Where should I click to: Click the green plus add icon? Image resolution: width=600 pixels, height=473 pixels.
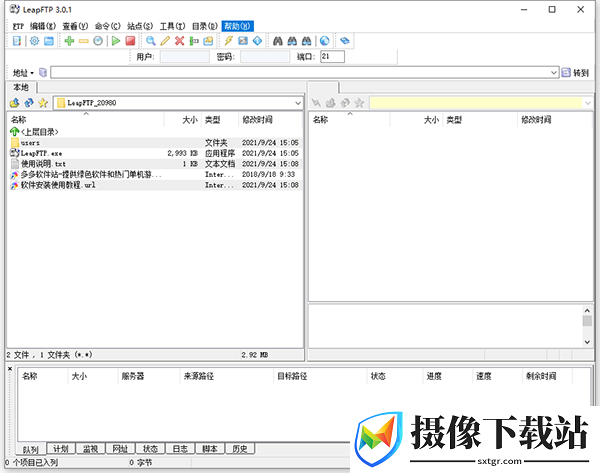point(69,41)
